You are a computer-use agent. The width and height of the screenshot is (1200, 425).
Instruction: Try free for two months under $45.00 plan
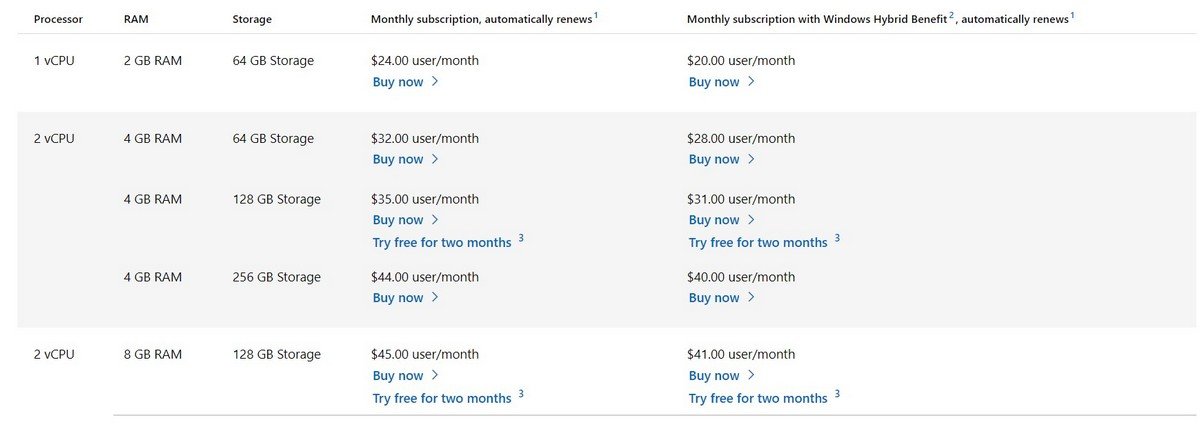(x=442, y=399)
